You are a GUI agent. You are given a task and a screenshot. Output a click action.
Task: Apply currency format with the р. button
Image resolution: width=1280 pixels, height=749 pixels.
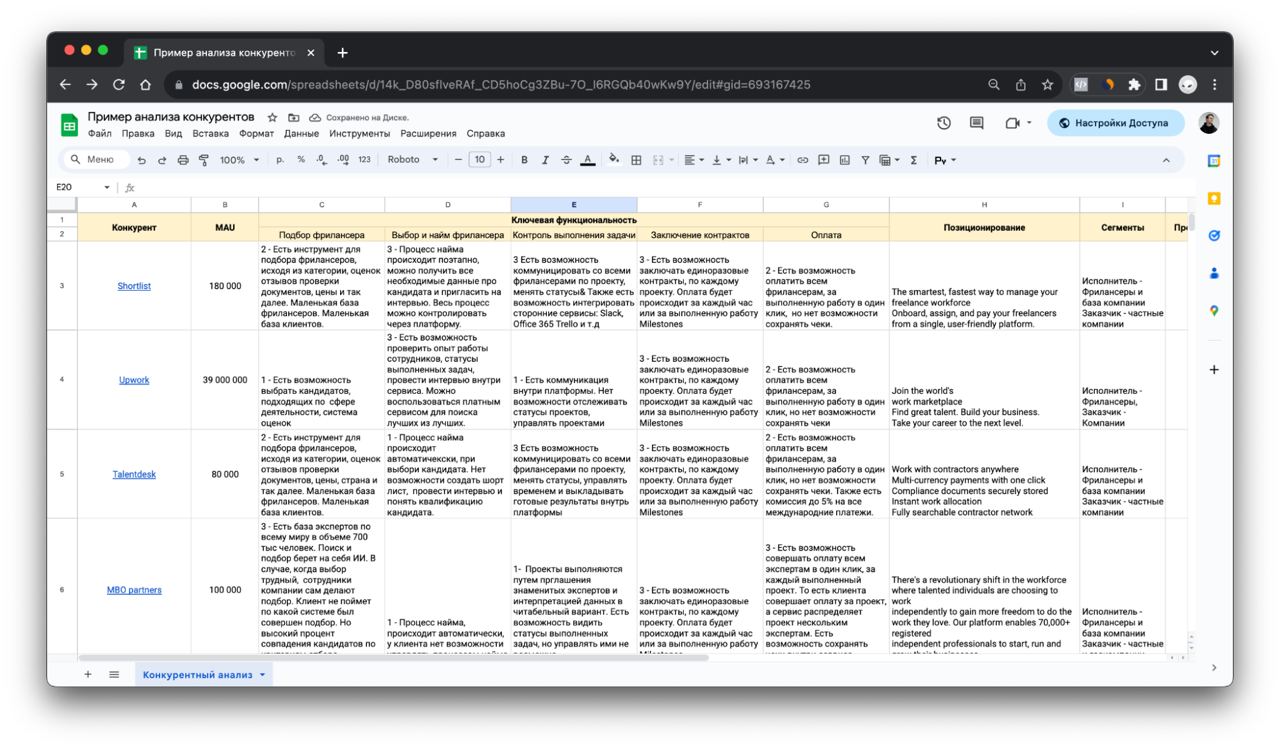pos(280,160)
